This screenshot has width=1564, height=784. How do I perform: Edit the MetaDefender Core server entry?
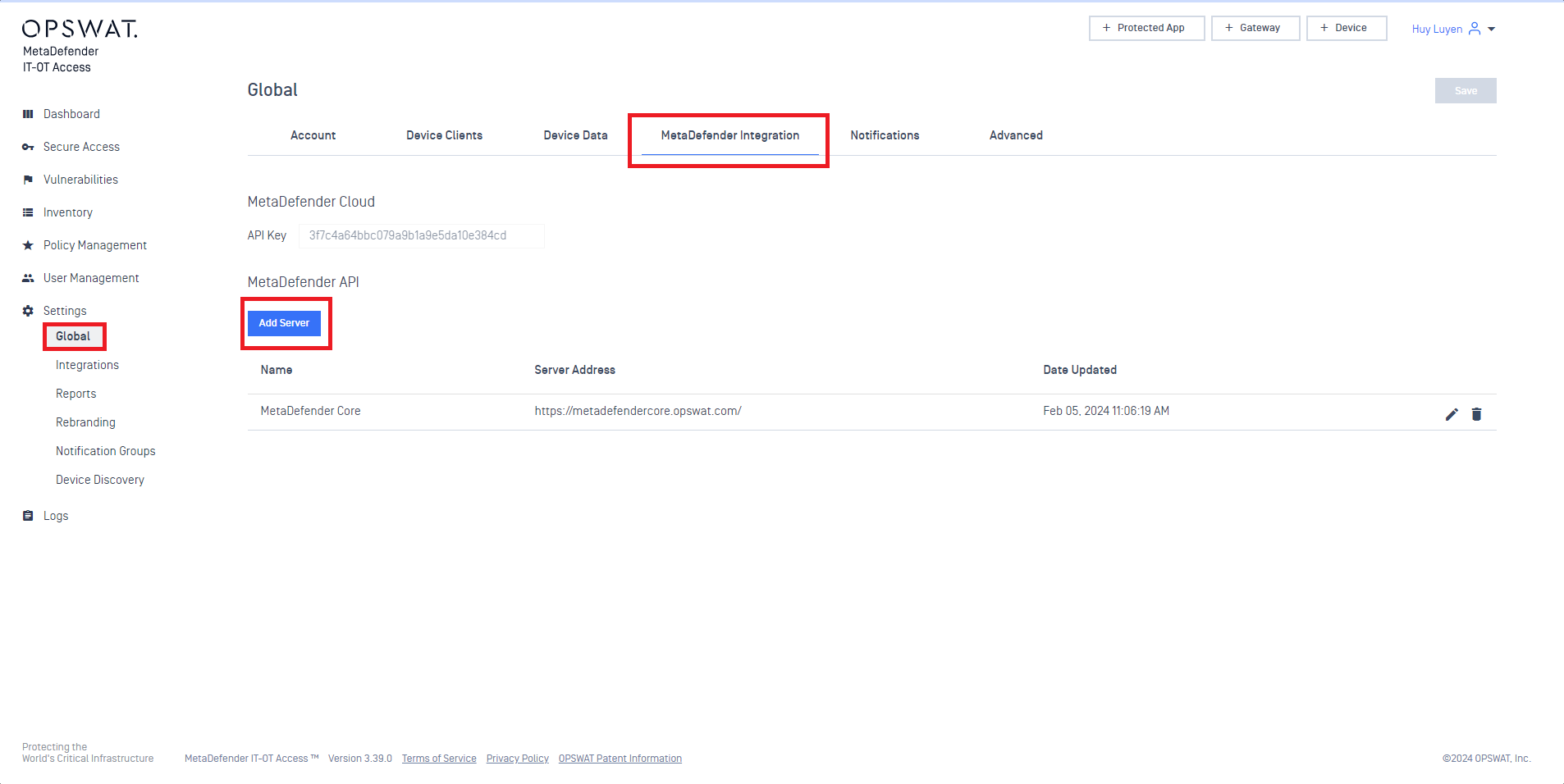(1452, 414)
